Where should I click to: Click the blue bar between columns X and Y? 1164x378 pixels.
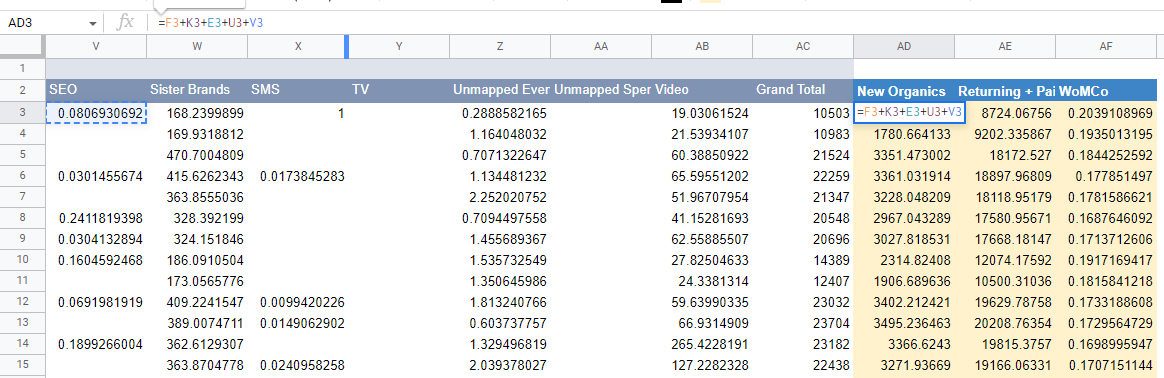(347, 46)
